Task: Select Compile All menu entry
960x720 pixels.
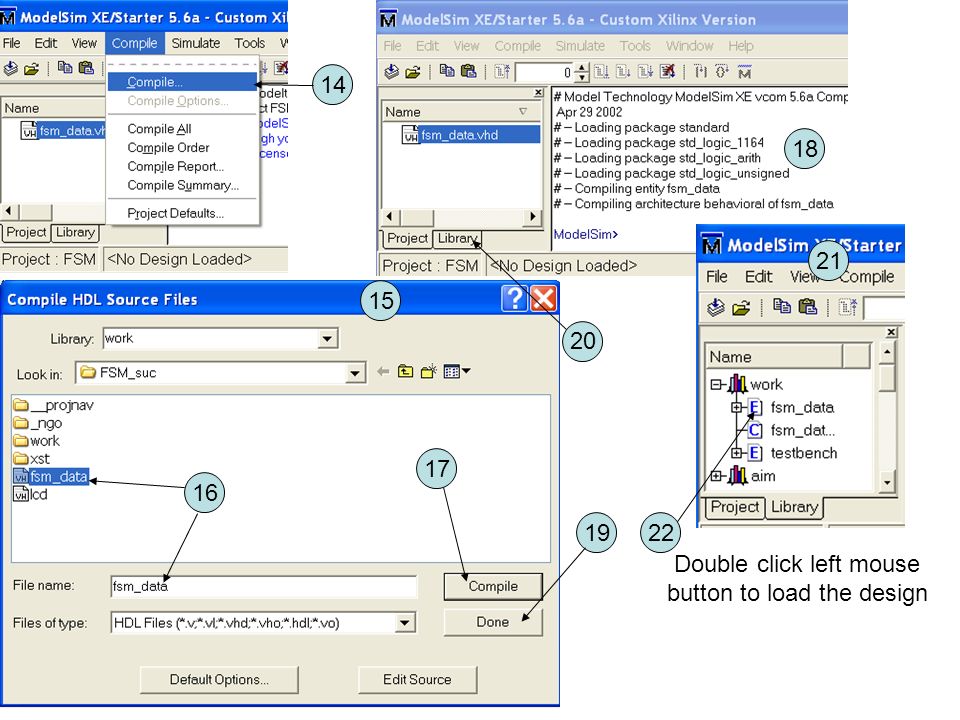Action: click(x=159, y=129)
